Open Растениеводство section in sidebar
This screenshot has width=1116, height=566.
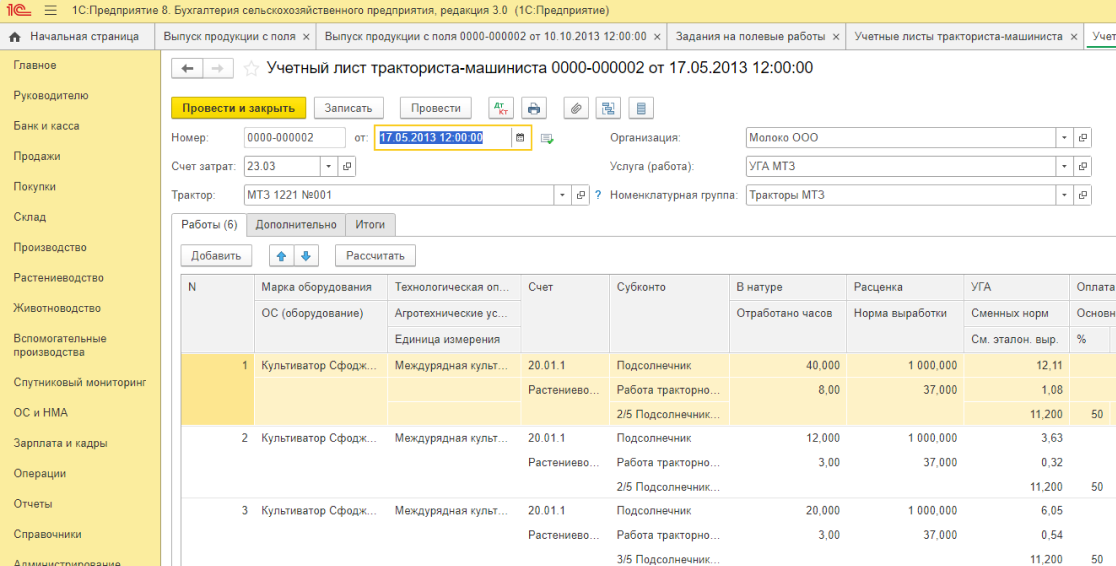(58, 278)
